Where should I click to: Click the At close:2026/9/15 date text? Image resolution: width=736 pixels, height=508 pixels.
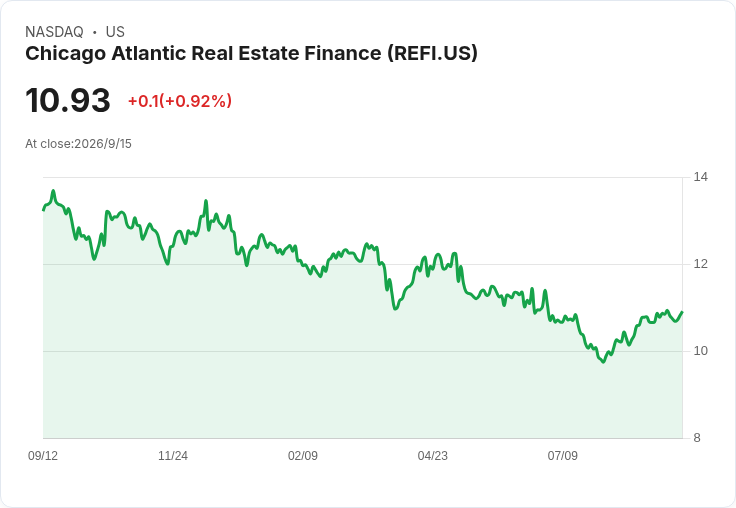[78, 144]
